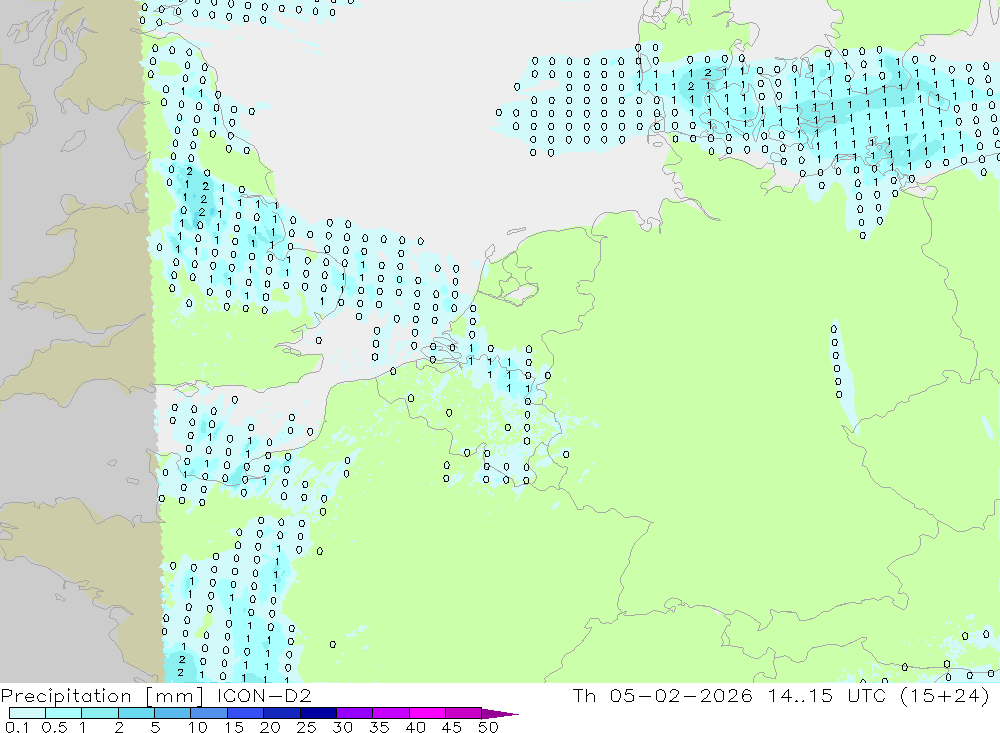Click the 25–30 mm navy legend swatch
1000x733 pixels.
coord(318,713)
